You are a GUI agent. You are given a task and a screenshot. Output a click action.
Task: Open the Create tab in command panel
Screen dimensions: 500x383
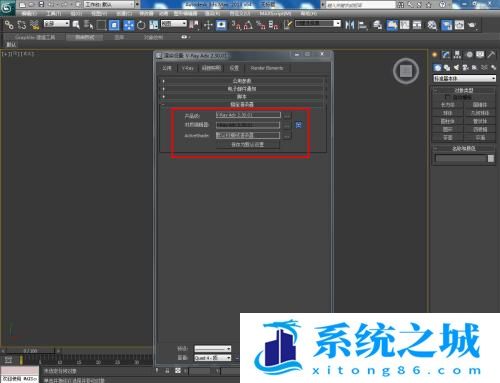435,54
